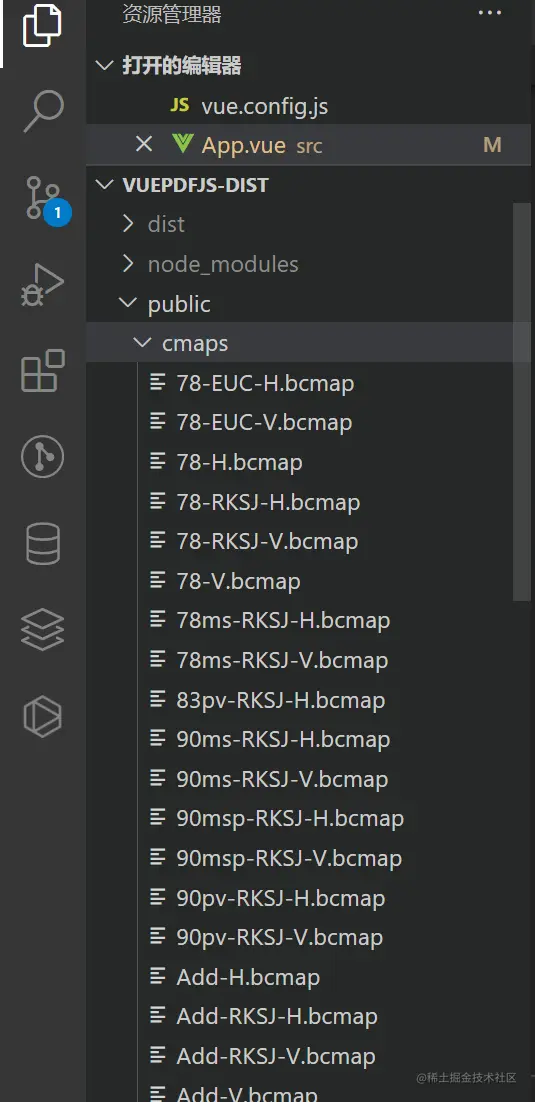Select vue.config.js in open editors
535x1102 pixels.
pos(264,106)
